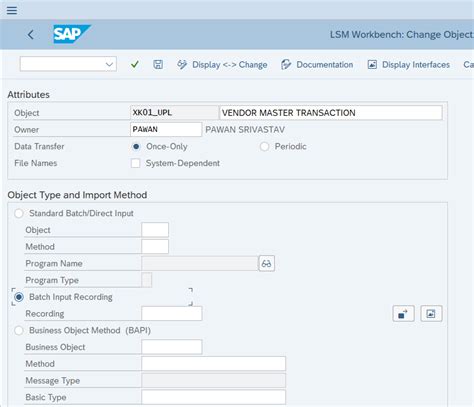Click the Method field under BAPI
Screen dimensions: 474x407
point(214,364)
